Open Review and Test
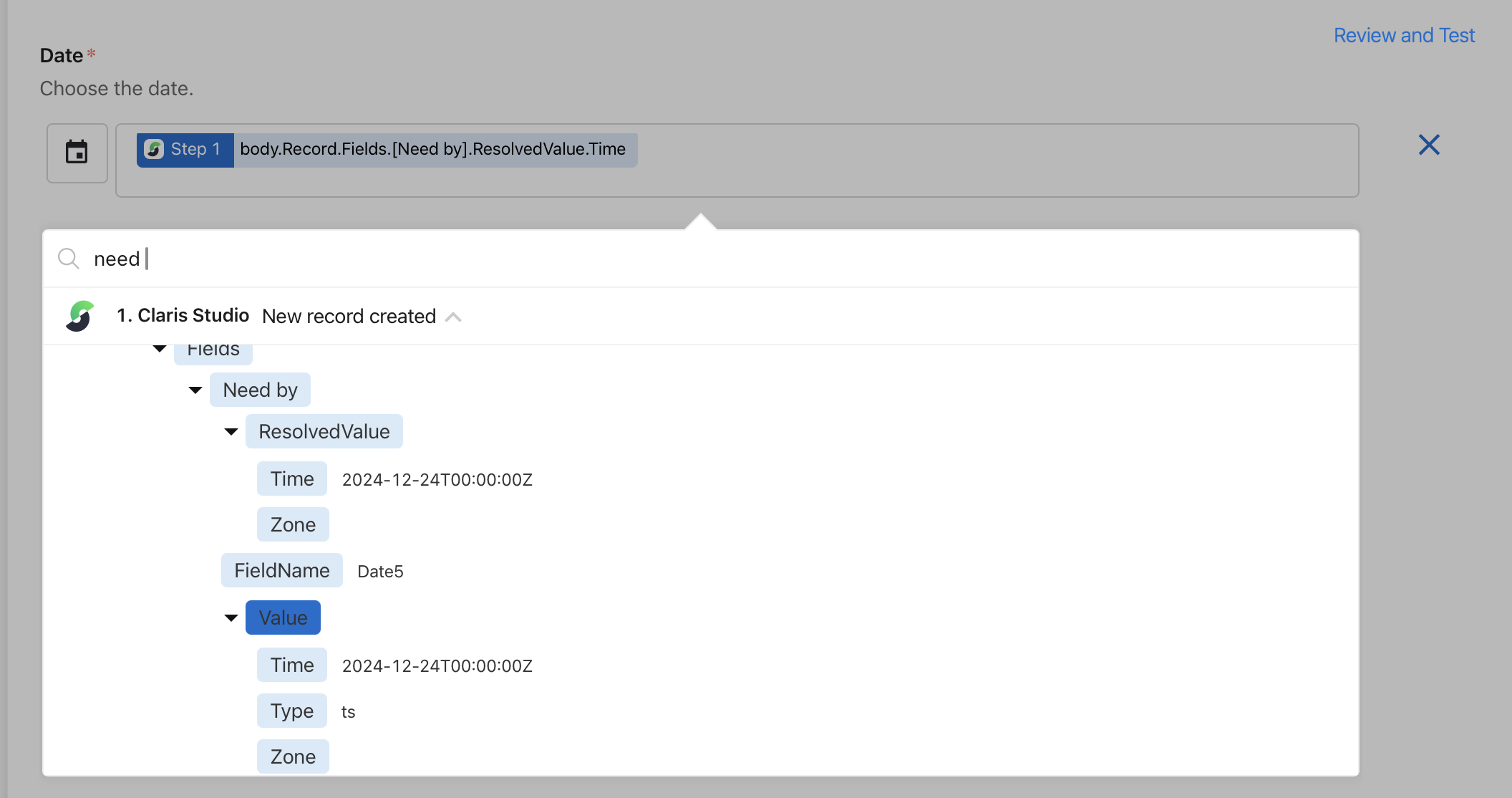 click(1404, 34)
